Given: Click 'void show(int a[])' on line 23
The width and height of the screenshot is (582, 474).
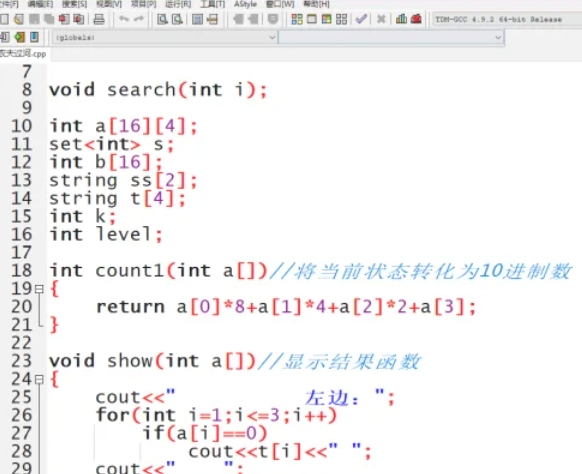Looking at the screenshot, I should point(153,361).
